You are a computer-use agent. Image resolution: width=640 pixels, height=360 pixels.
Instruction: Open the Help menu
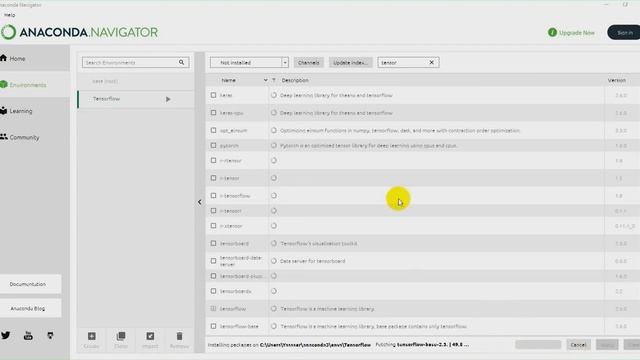click(x=9, y=15)
